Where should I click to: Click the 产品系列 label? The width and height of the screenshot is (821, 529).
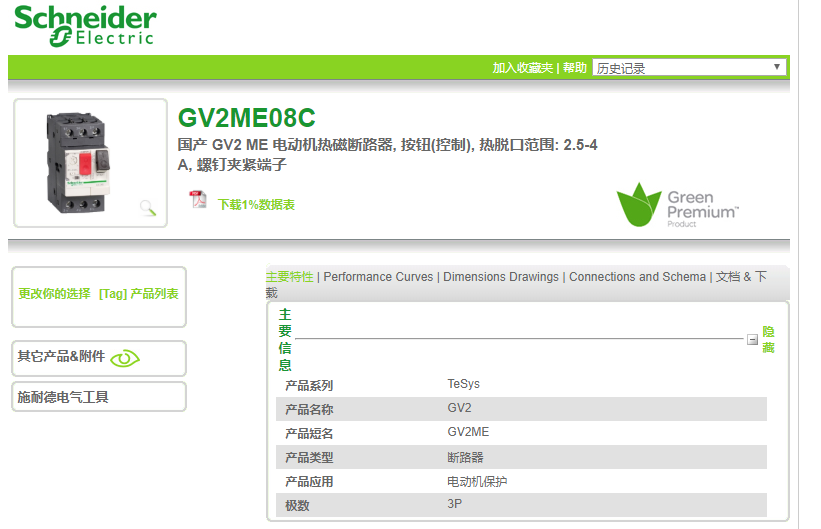click(309, 385)
